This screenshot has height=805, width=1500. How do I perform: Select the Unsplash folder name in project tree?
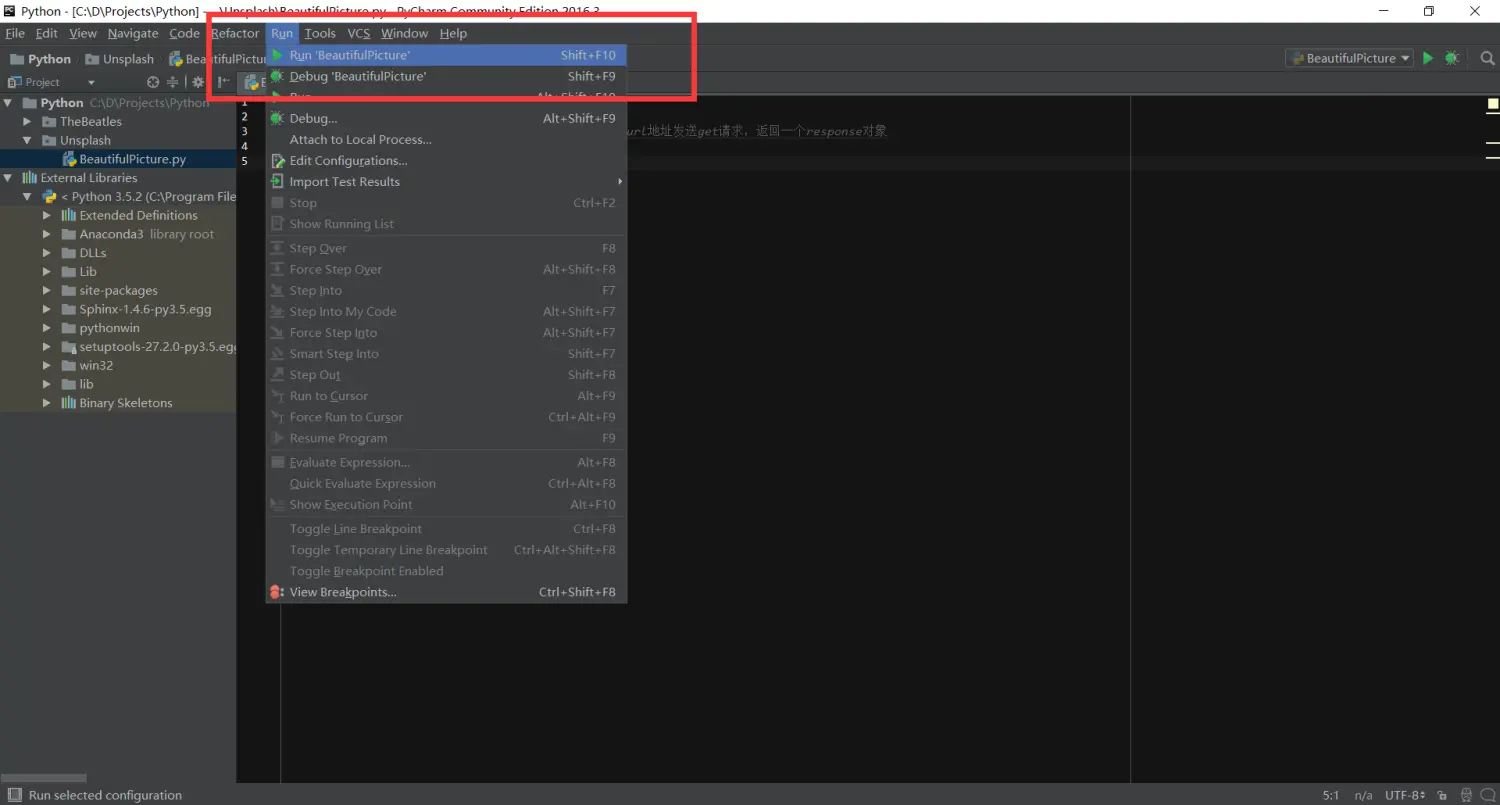(85, 141)
